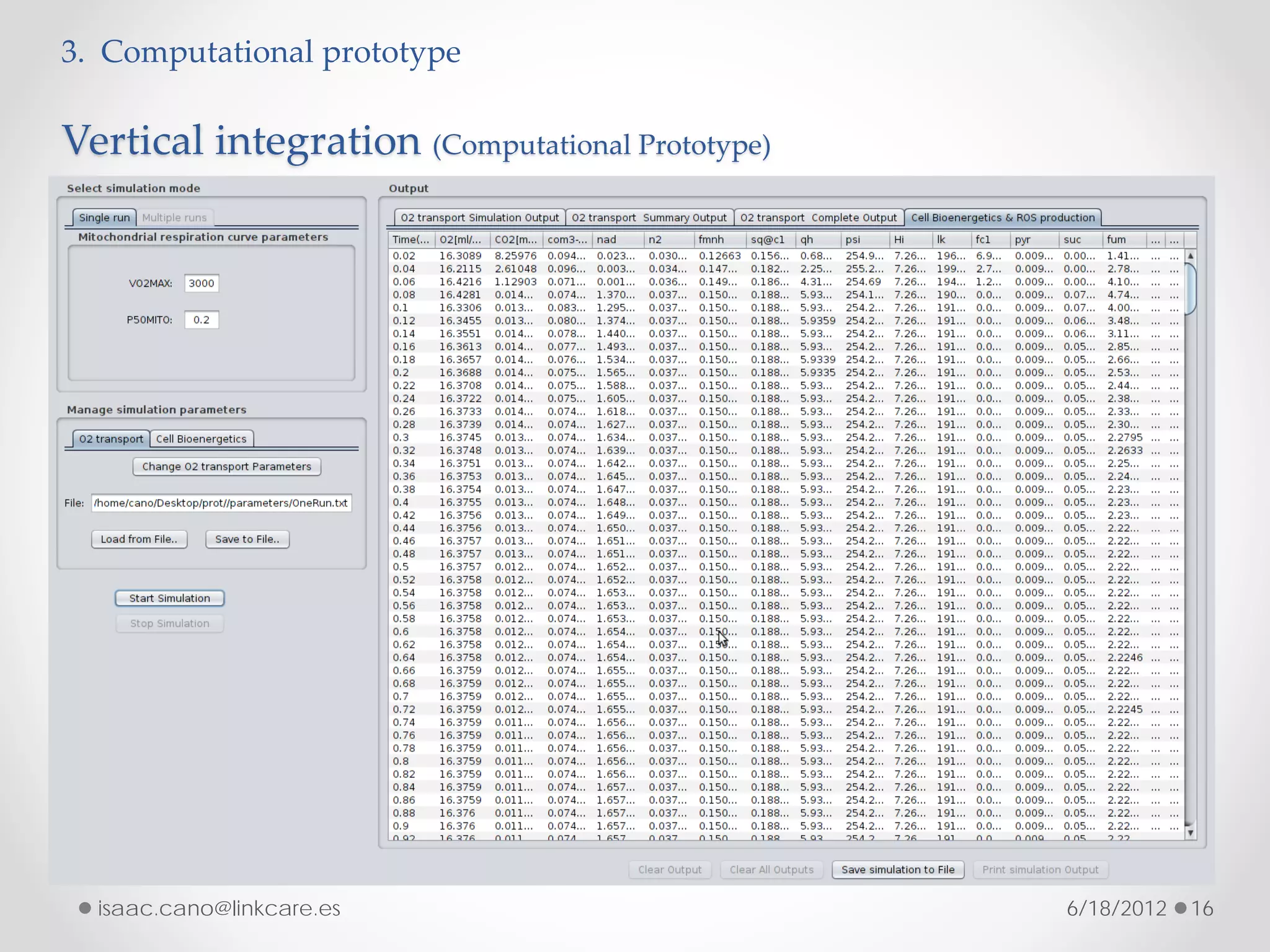Click the output table scroll down arrow

[1191, 833]
